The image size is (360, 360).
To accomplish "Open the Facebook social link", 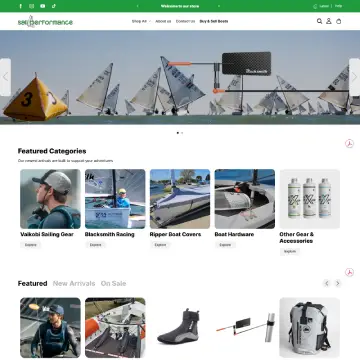I will 20,6.
